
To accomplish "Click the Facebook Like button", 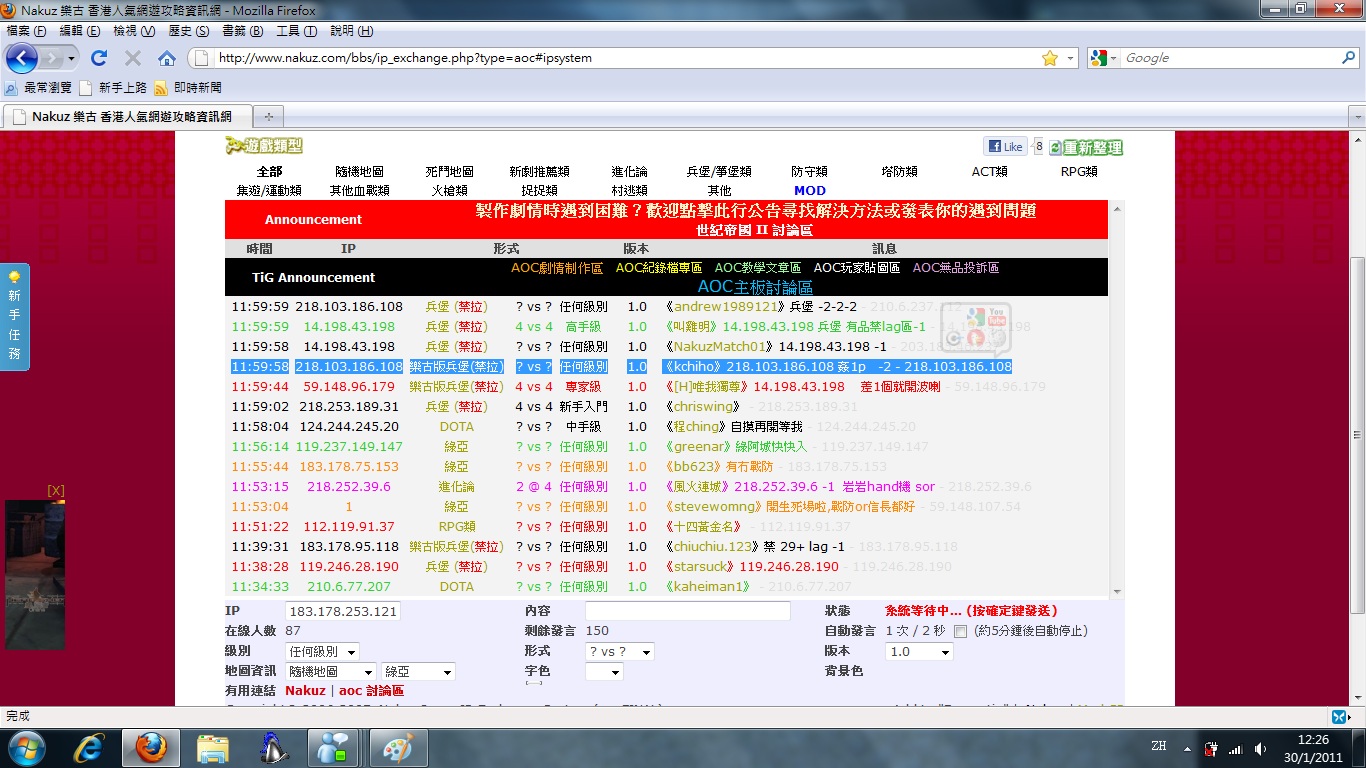I will click(x=1005, y=147).
